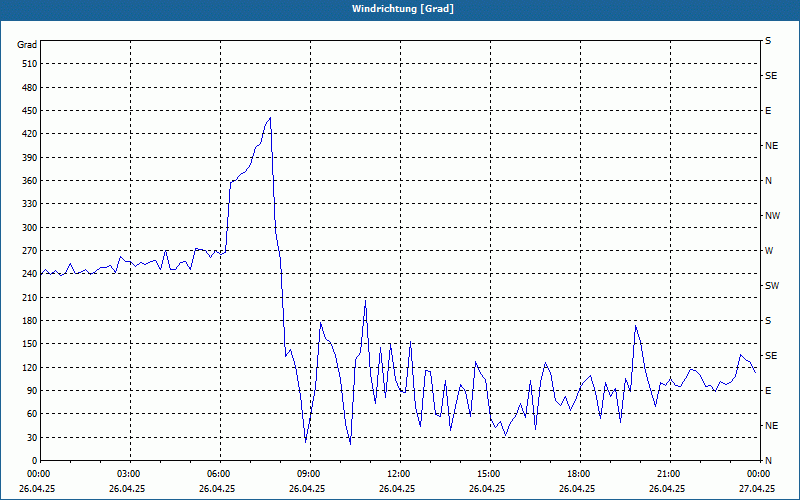Click the 180 degree axis label
This screenshot has height=500, width=800.
pos(29,321)
